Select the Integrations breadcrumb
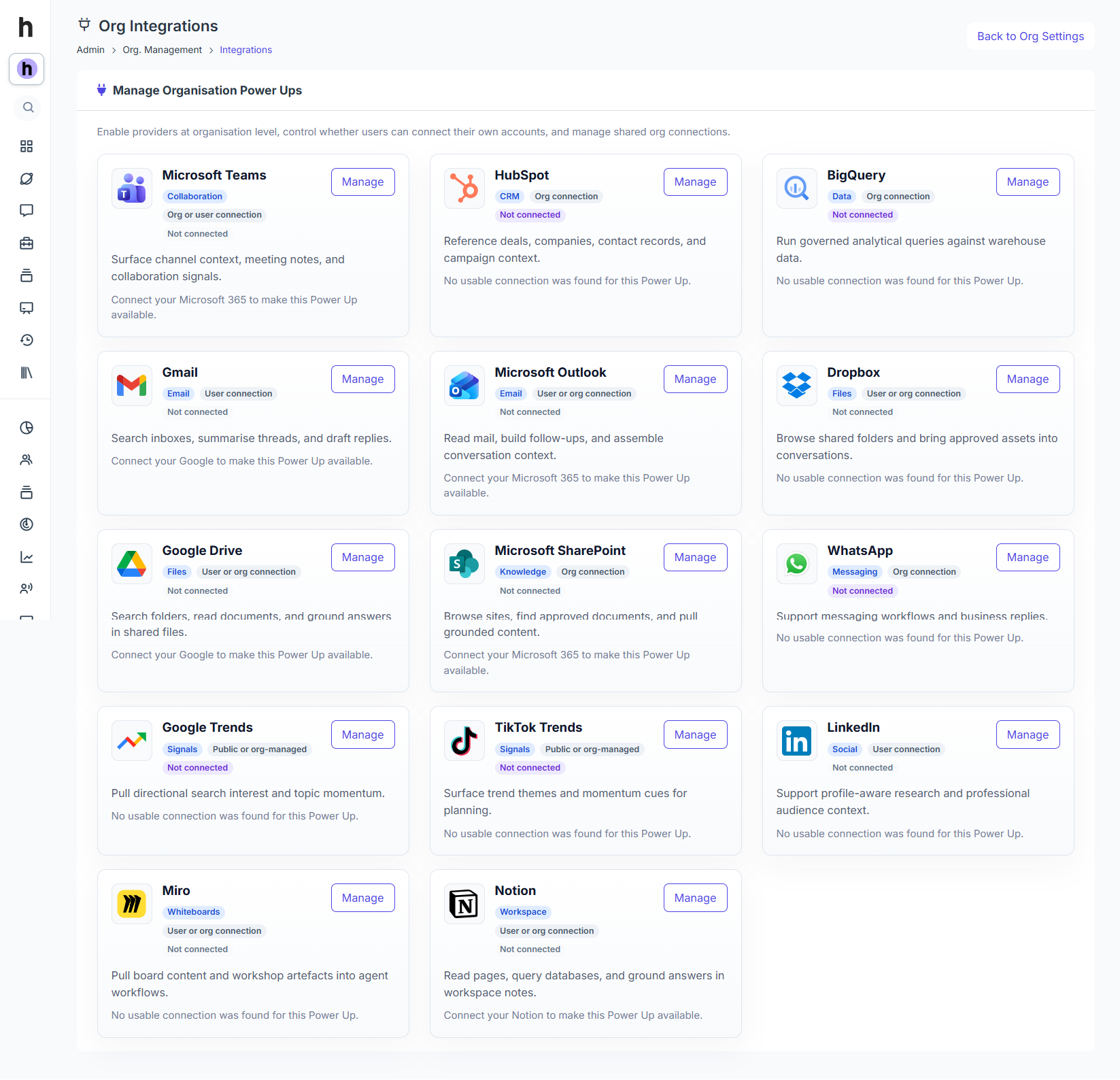 tap(245, 50)
